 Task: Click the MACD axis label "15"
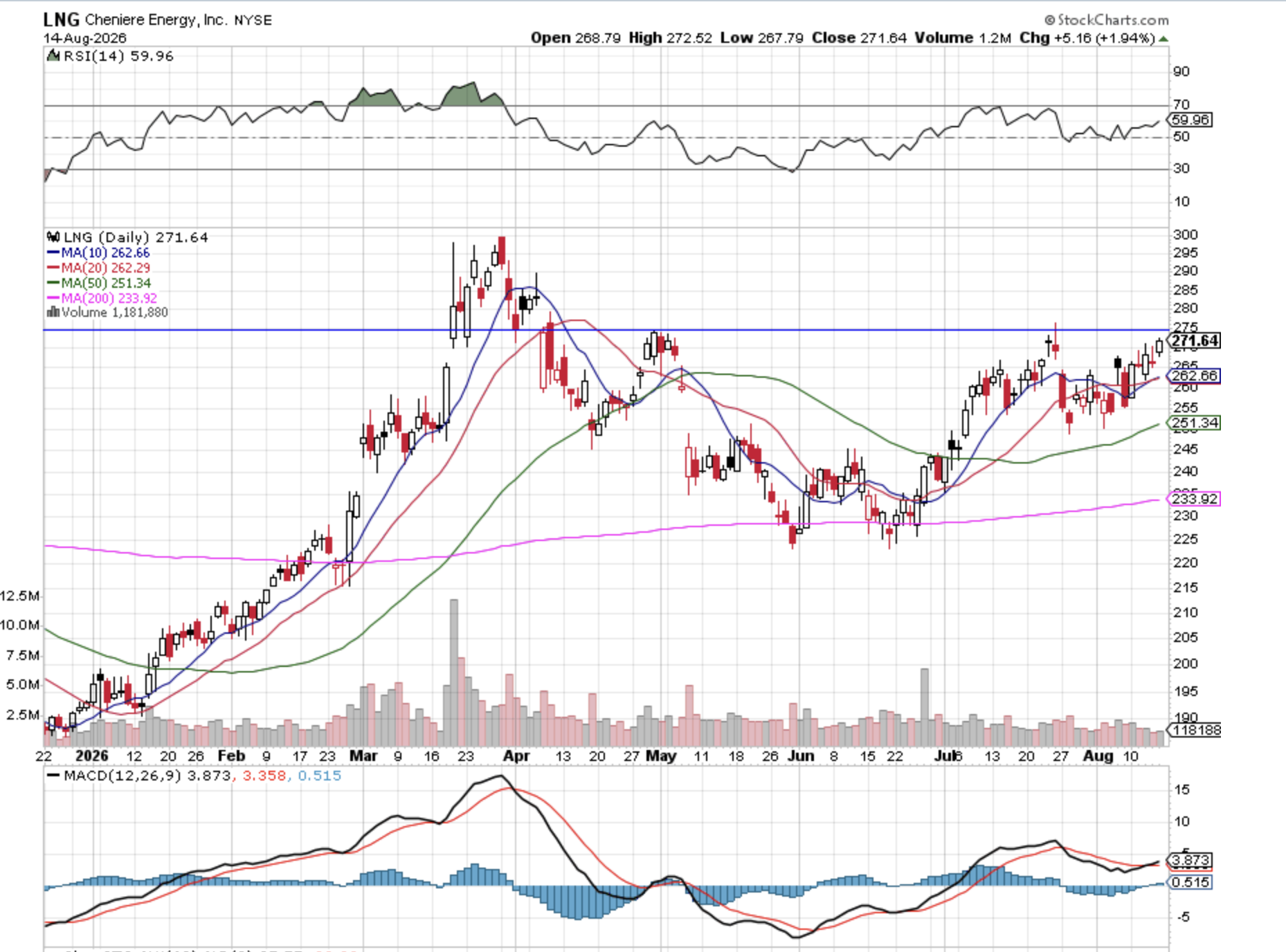[x=1181, y=789]
